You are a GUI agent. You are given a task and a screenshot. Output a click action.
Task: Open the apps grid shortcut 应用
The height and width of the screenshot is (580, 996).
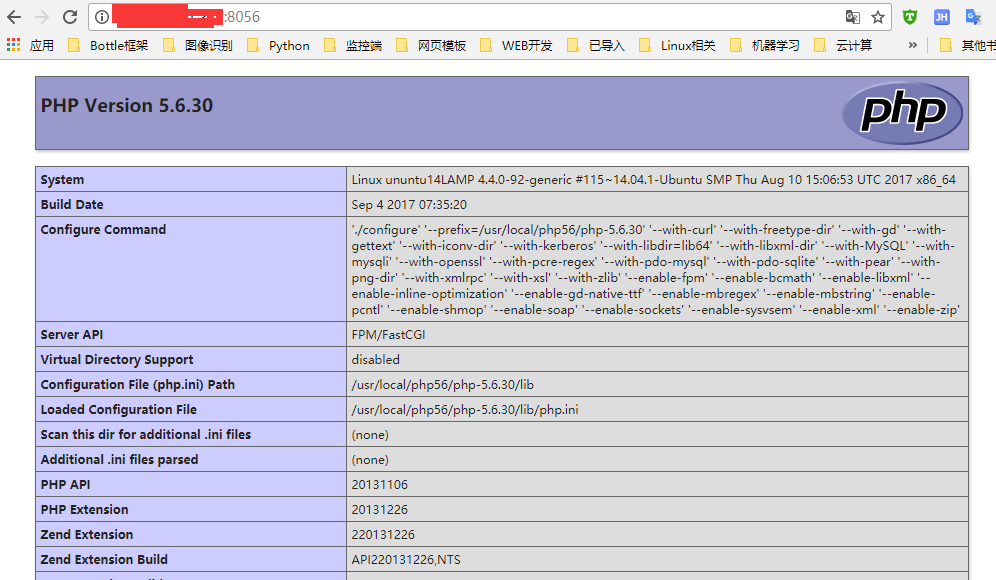click(x=30, y=45)
